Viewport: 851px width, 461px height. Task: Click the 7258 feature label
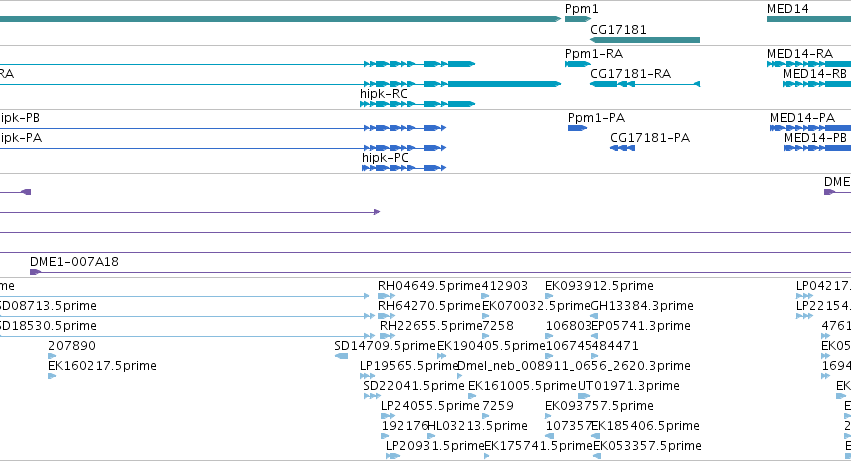pyautogui.click(x=497, y=326)
